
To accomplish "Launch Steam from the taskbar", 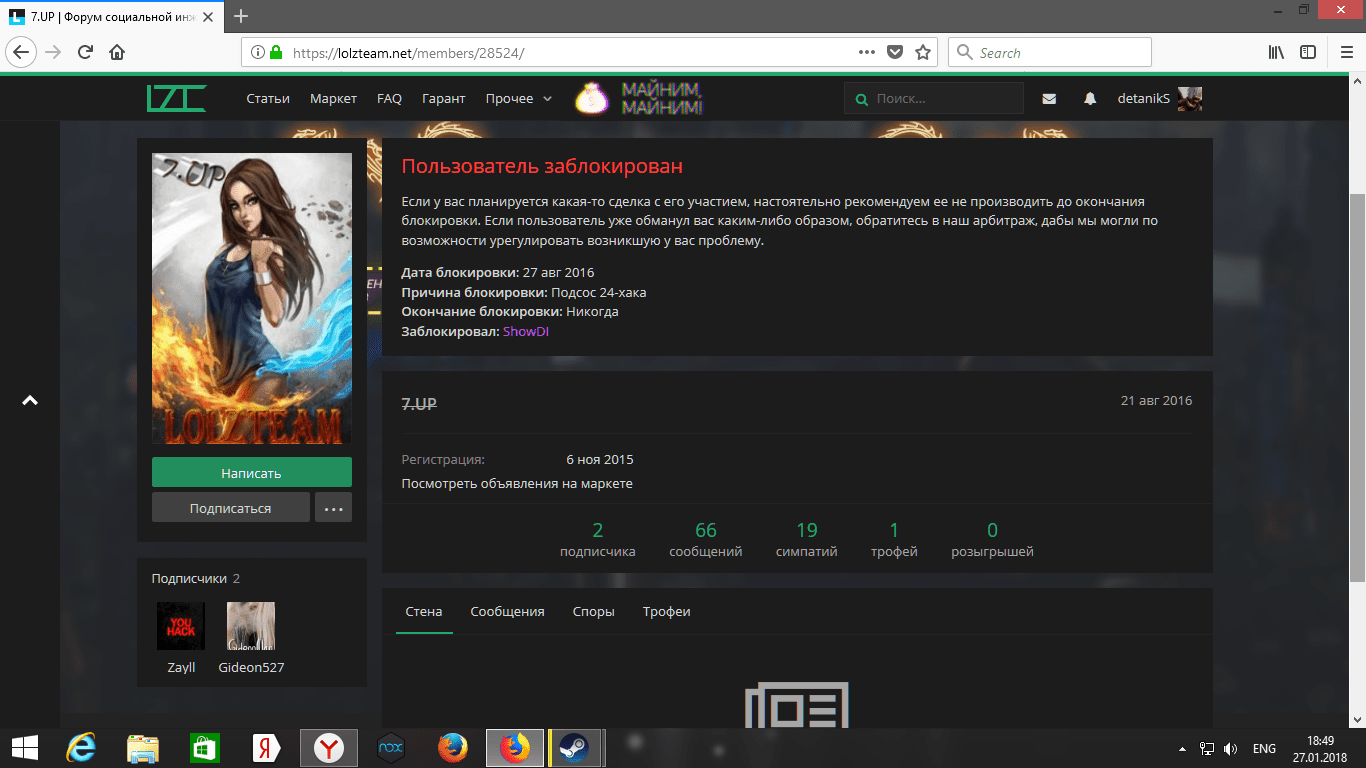I will coord(573,747).
